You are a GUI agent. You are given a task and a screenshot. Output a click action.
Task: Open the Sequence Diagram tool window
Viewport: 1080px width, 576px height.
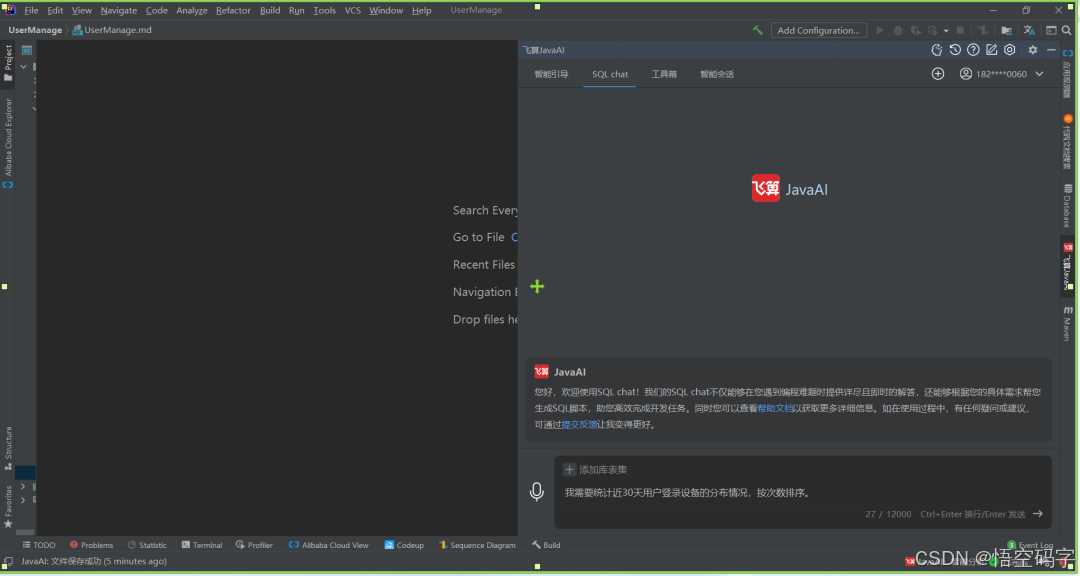[x=477, y=545]
